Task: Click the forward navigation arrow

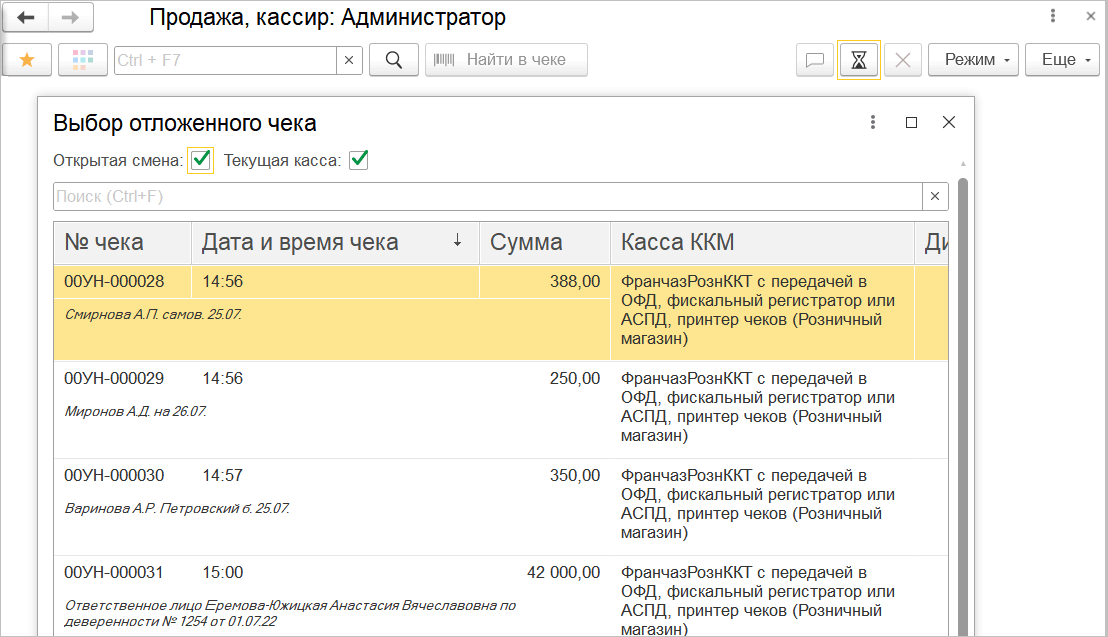Action: tap(70, 18)
